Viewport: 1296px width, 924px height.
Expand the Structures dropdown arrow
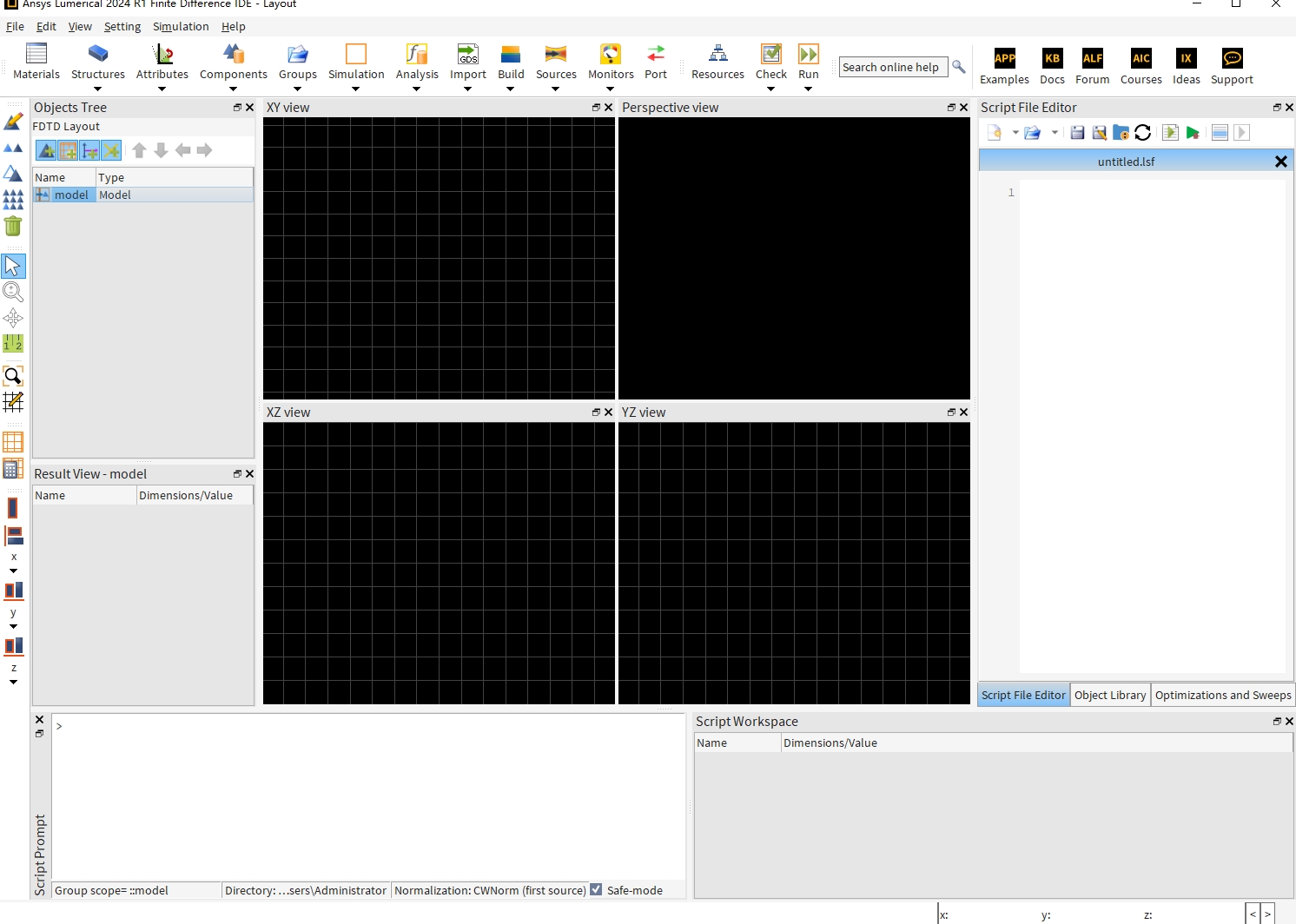pos(98,89)
